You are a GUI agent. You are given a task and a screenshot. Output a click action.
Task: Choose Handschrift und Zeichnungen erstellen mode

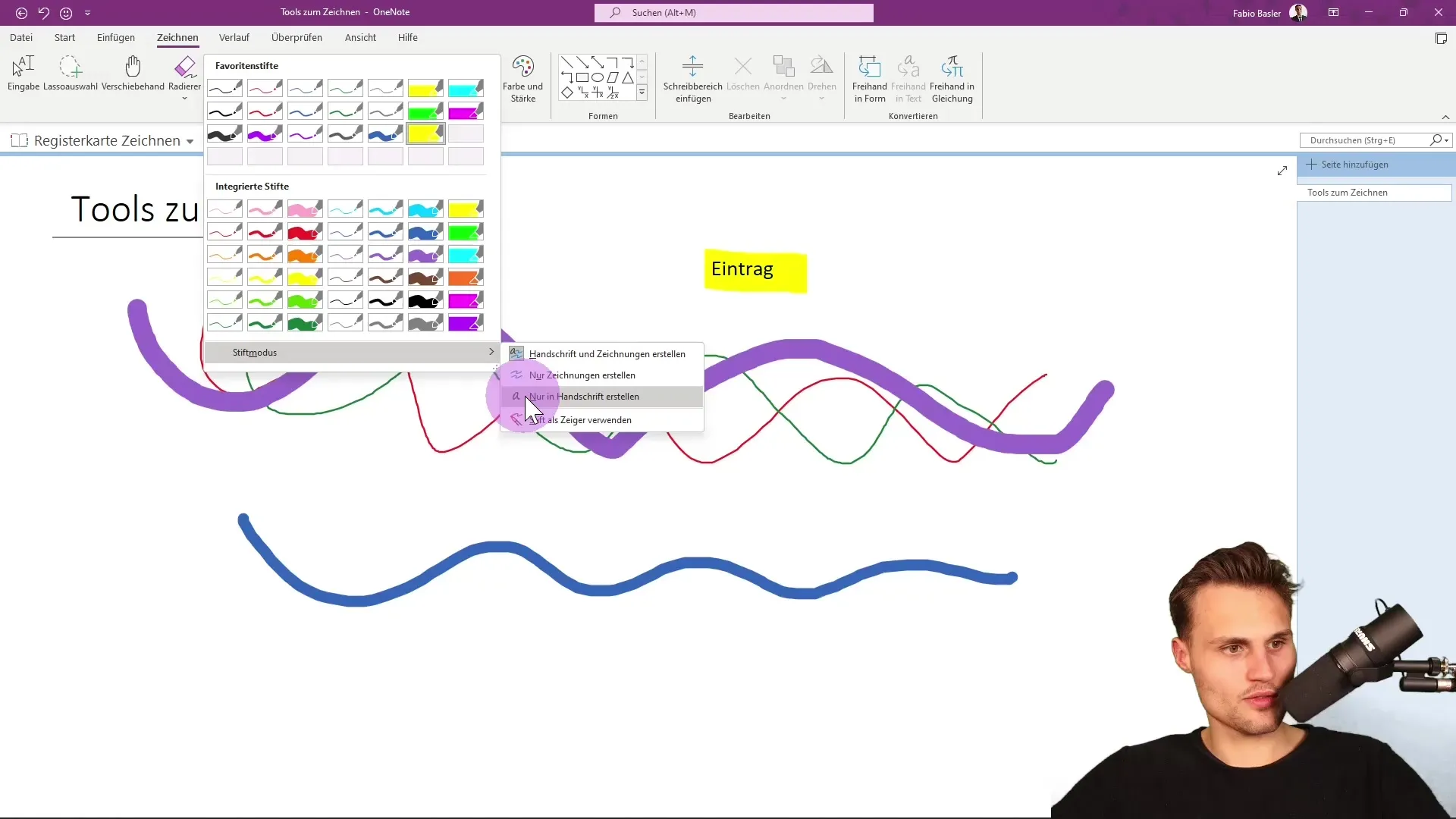tap(602, 354)
